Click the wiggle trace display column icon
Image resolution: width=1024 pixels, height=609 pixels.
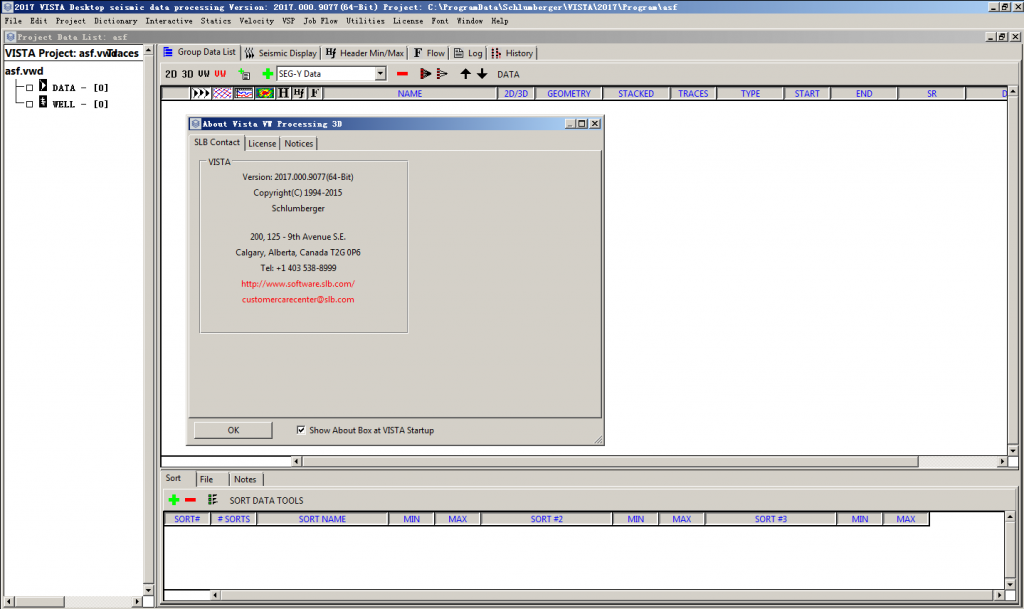point(244,93)
